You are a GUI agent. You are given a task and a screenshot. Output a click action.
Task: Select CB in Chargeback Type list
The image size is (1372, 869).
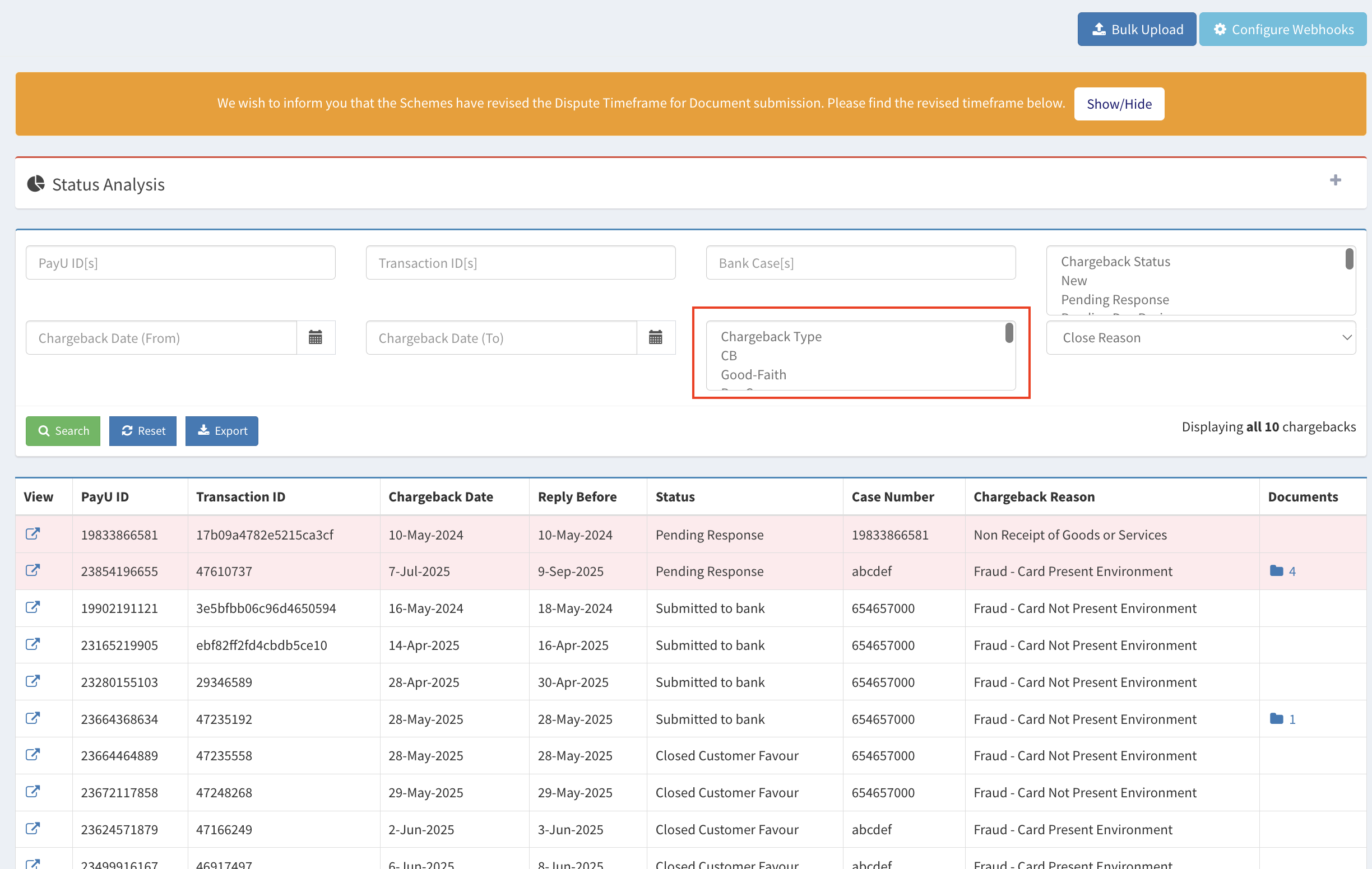(x=729, y=356)
